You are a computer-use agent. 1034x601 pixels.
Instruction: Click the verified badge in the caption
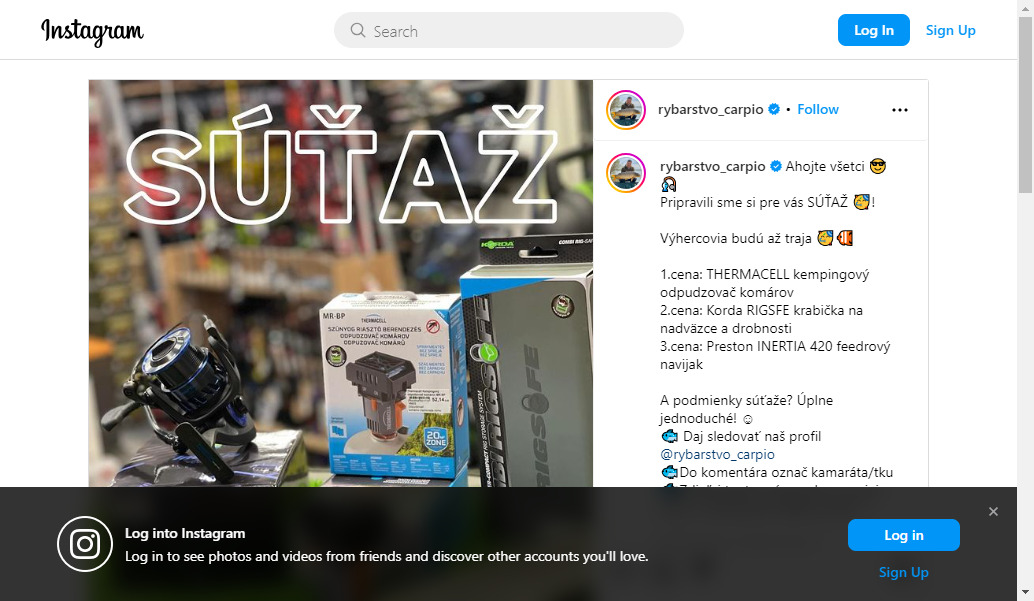pyautogui.click(x=776, y=166)
